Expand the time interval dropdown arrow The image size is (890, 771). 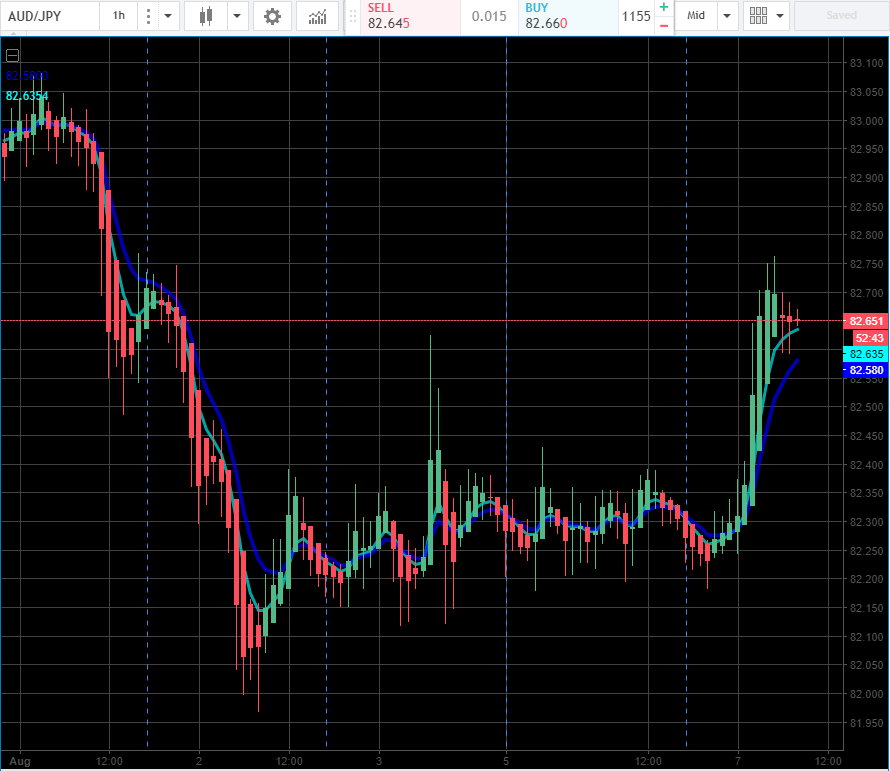pyautogui.click(x=168, y=16)
